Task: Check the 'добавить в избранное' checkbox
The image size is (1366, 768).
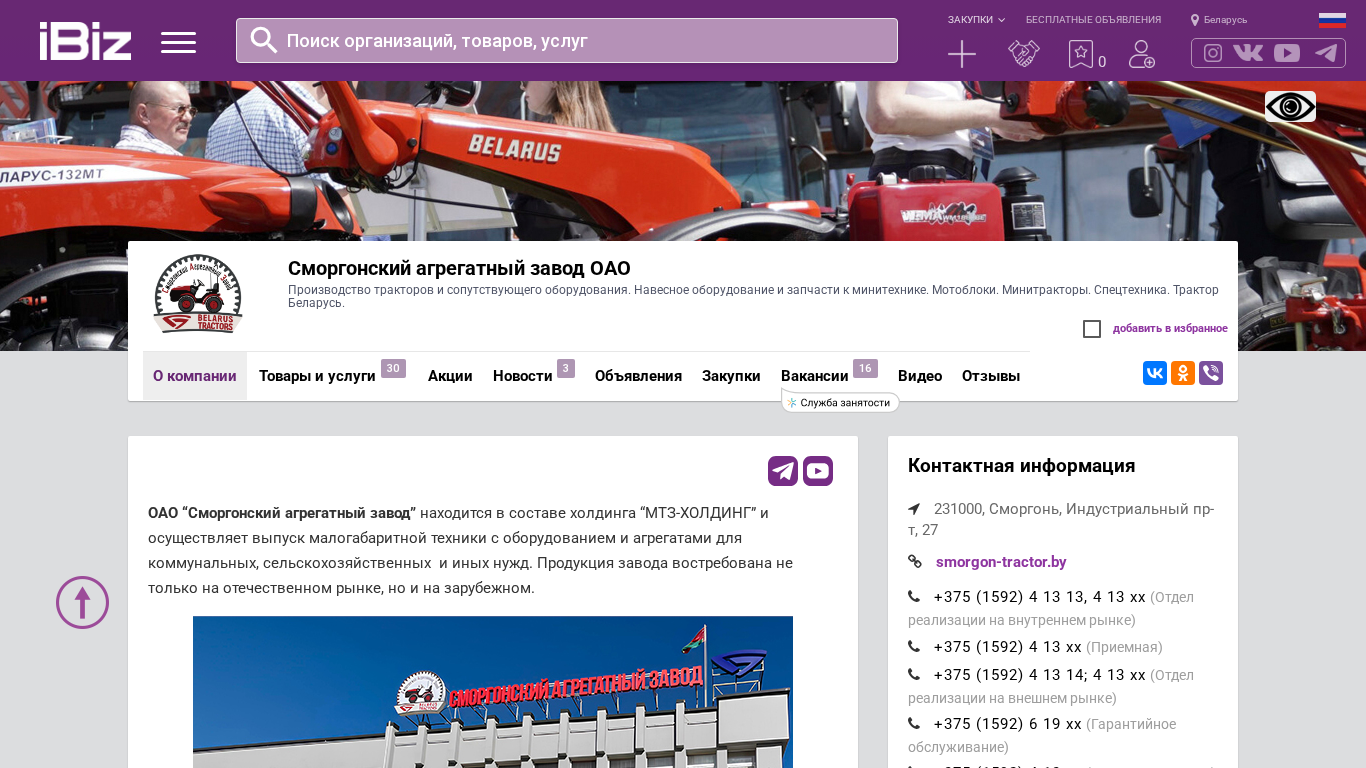Action: pyautogui.click(x=1092, y=329)
